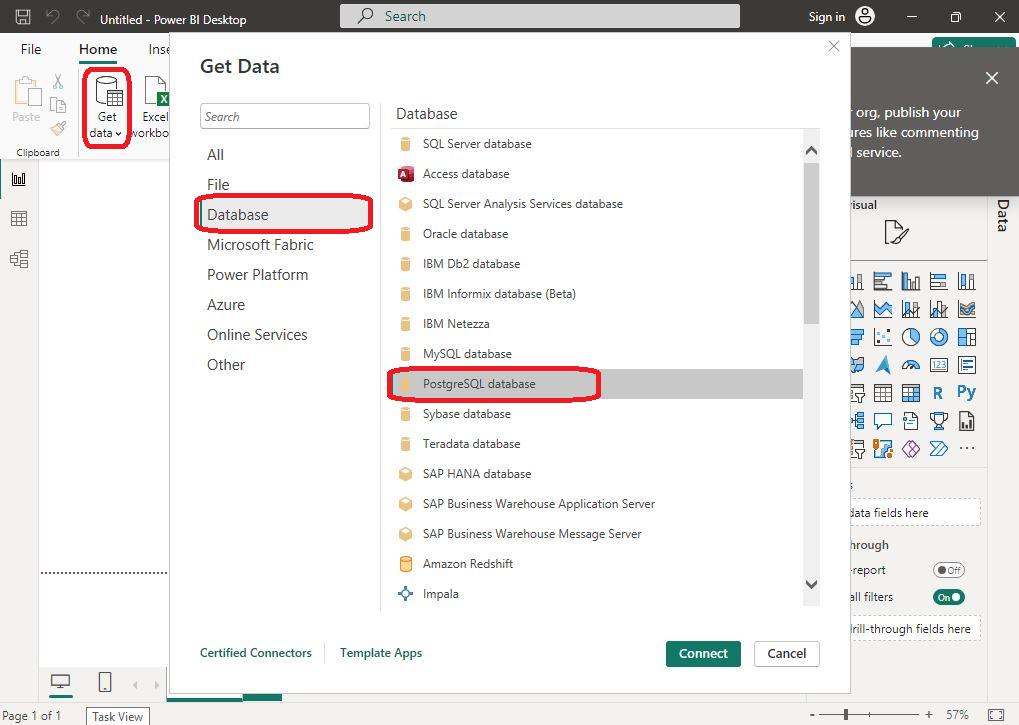Choose the Python (Py) visual

[966, 392]
